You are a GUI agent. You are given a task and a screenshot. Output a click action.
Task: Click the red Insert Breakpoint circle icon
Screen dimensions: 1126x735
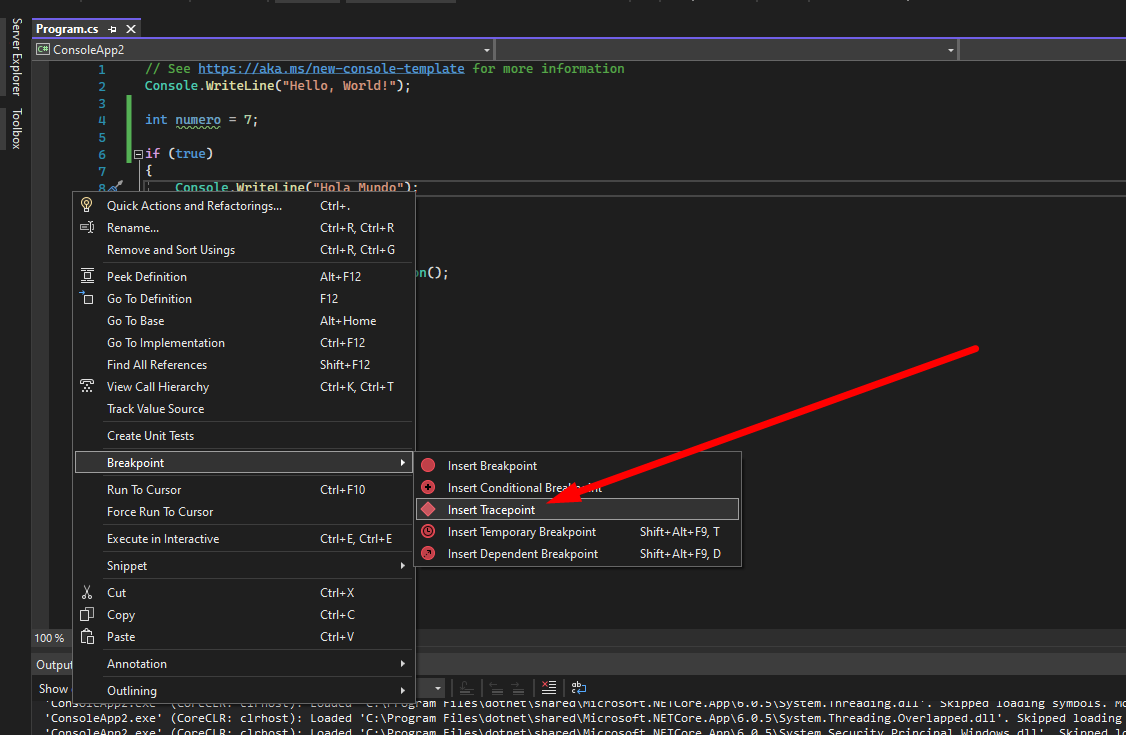(428, 466)
